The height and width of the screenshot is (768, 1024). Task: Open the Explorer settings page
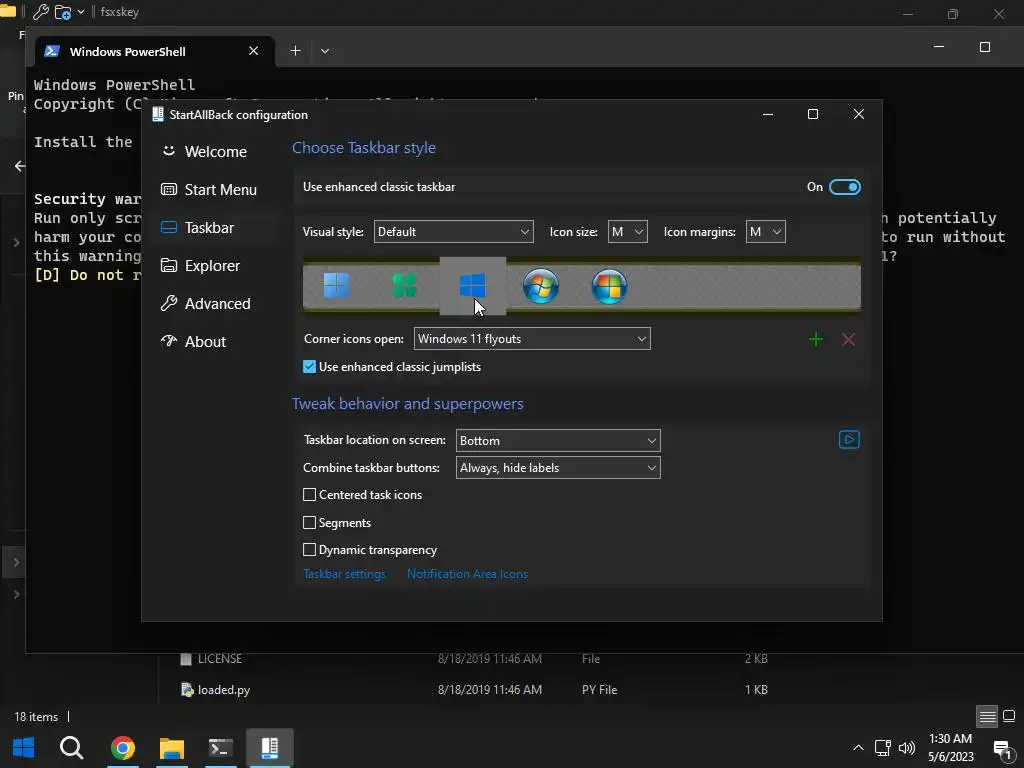point(216,266)
